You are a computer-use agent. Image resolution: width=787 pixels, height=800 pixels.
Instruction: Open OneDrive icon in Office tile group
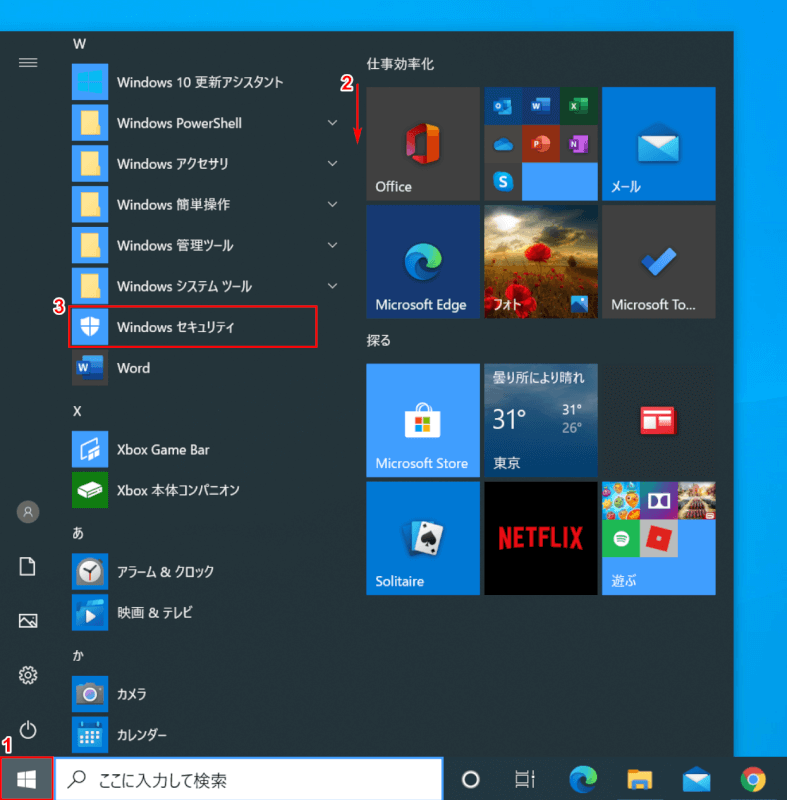[x=503, y=144]
